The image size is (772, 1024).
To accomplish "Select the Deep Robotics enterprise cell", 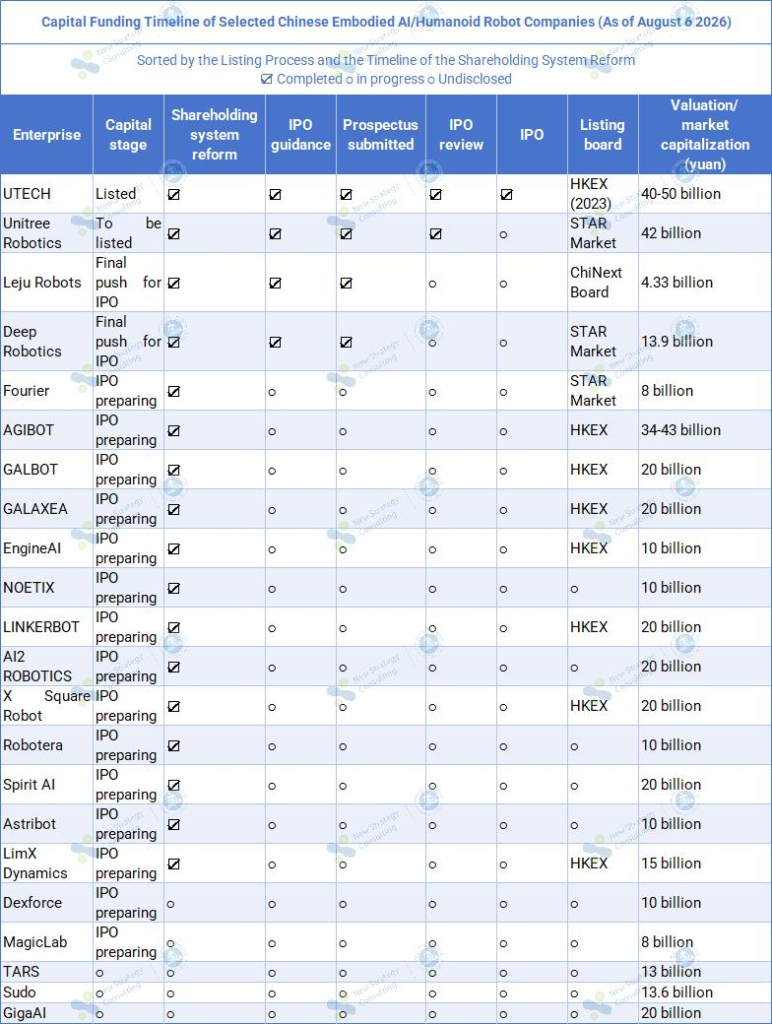I will 46,342.
